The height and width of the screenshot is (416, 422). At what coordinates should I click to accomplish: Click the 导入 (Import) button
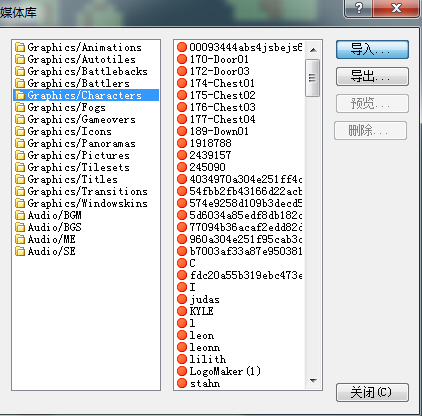click(372, 50)
